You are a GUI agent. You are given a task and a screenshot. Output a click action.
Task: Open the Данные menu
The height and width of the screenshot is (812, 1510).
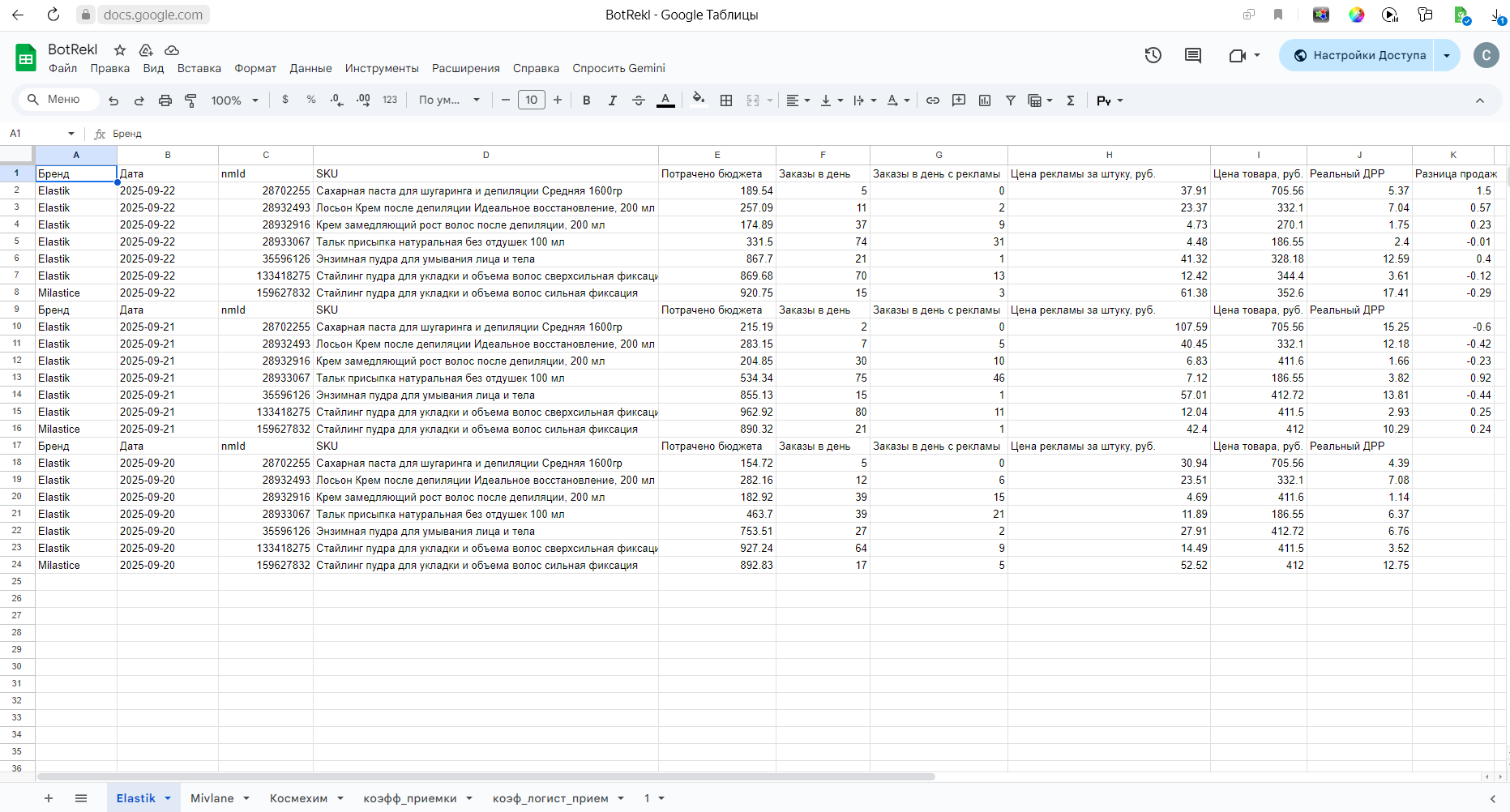point(310,68)
